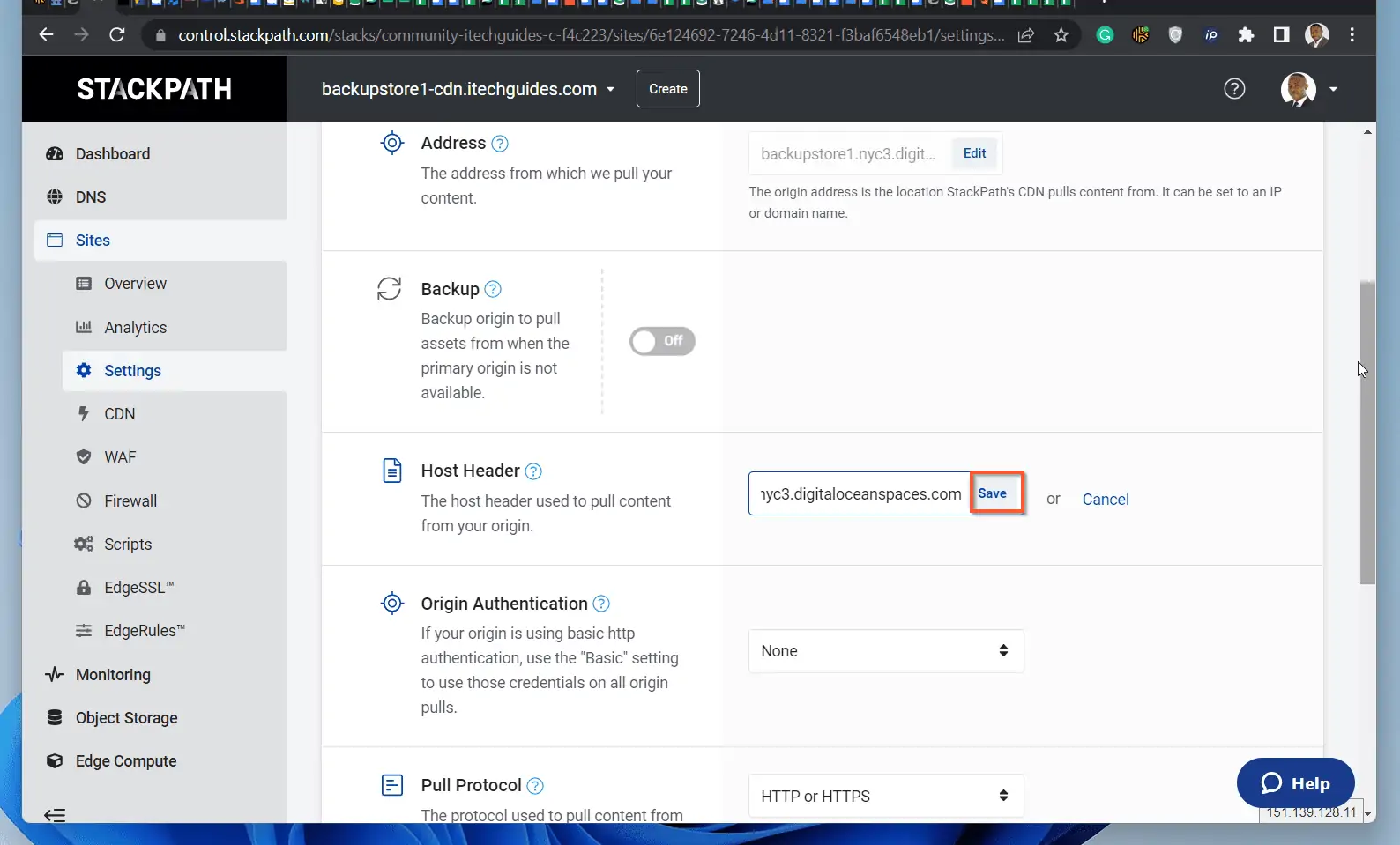Click the Create button
Viewport: 1400px width, 845px height.
(x=668, y=89)
